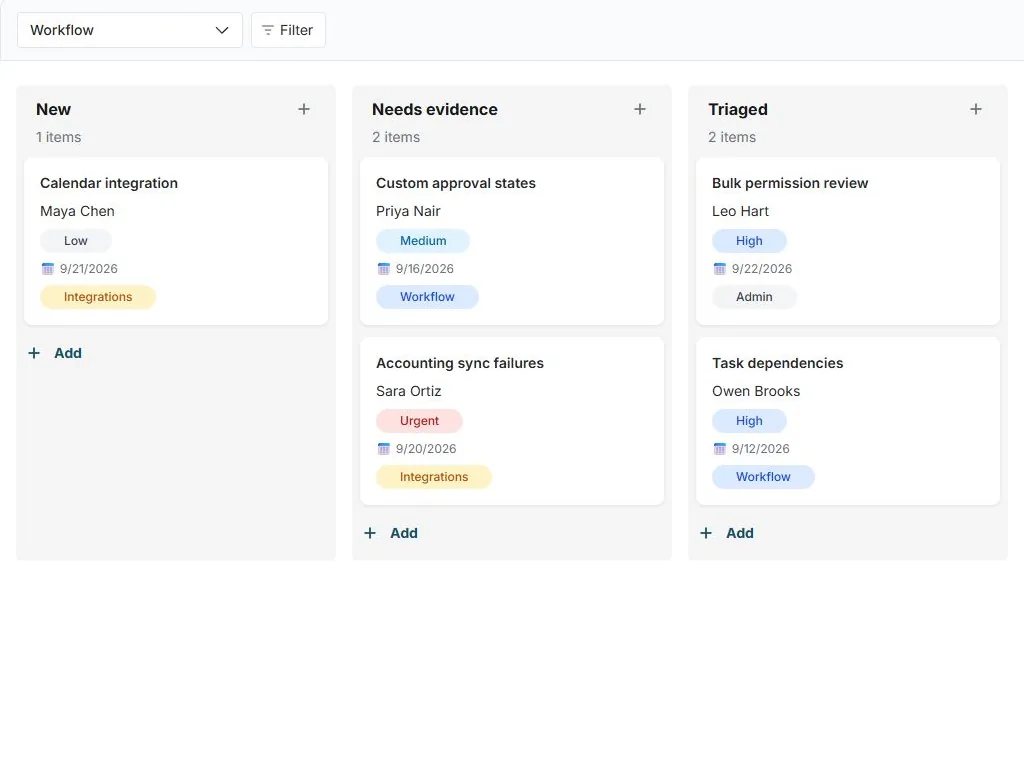
Task: Click the High tag on Bulk permission review
Action: tap(749, 241)
